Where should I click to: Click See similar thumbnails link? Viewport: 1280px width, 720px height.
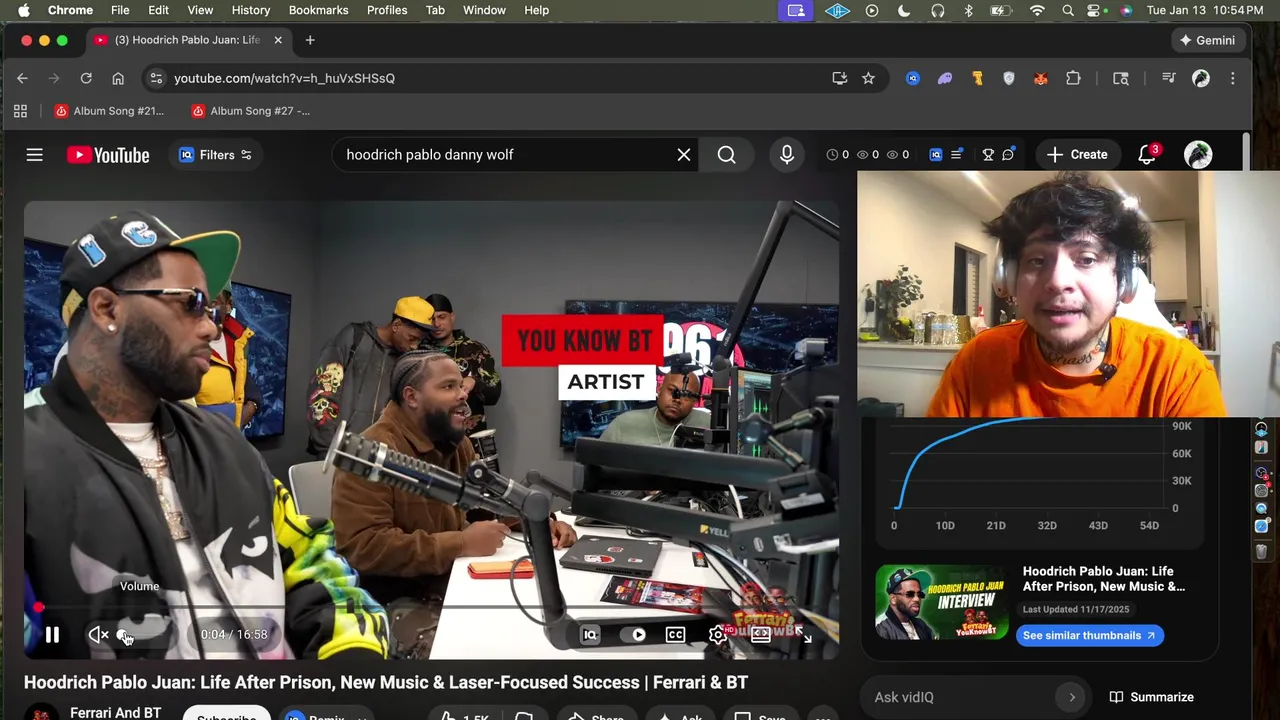[1089, 635]
